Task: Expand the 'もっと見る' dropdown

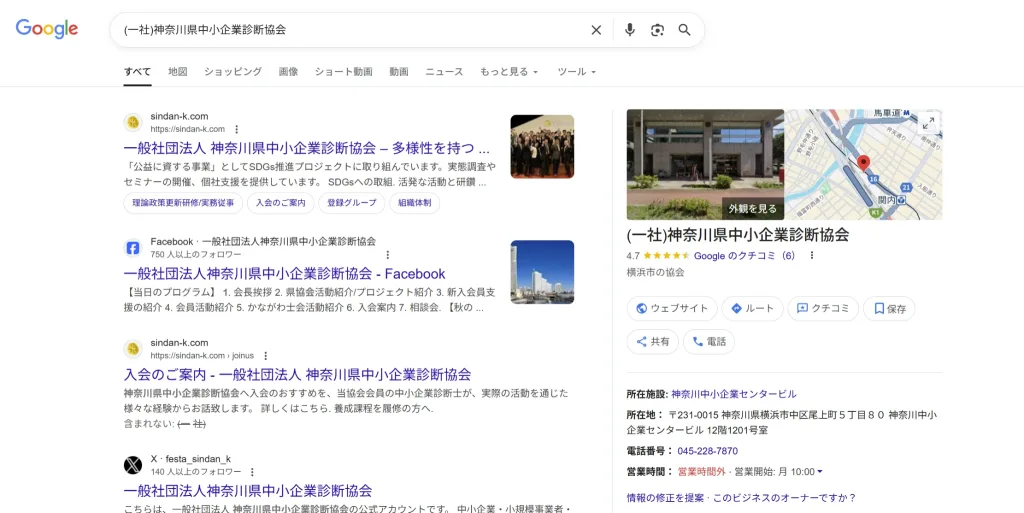Action: pos(509,72)
